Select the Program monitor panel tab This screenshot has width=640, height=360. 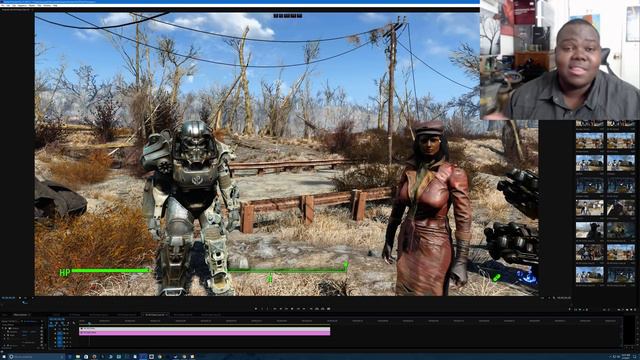[x=16, y=9]
